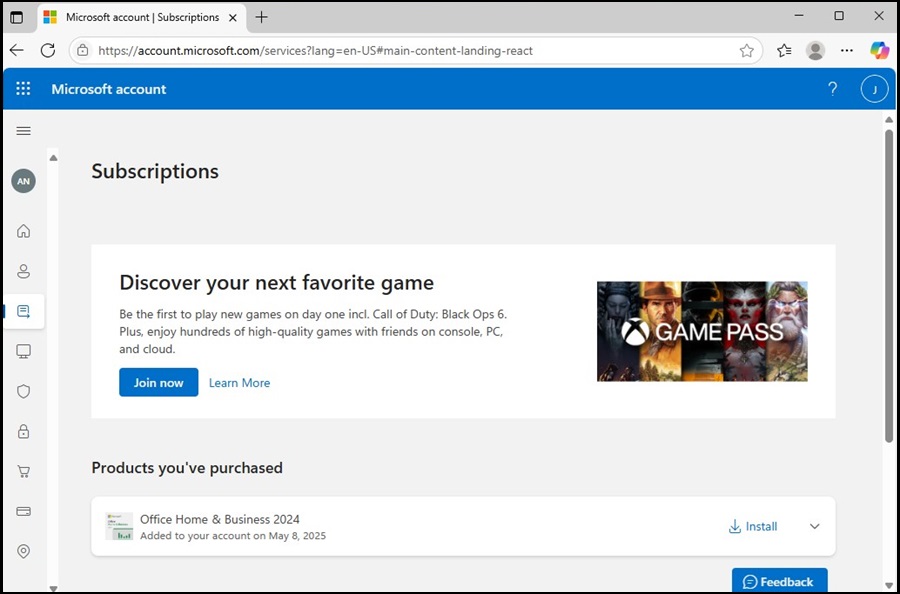Viewport: 900px width, 594px height.
Task: Select the Payment options card icon
Action: (x=23, y=511)
